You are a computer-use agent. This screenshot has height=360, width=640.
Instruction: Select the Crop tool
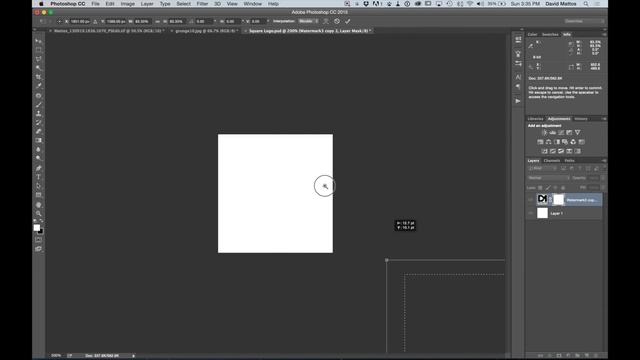click(38, 77)
